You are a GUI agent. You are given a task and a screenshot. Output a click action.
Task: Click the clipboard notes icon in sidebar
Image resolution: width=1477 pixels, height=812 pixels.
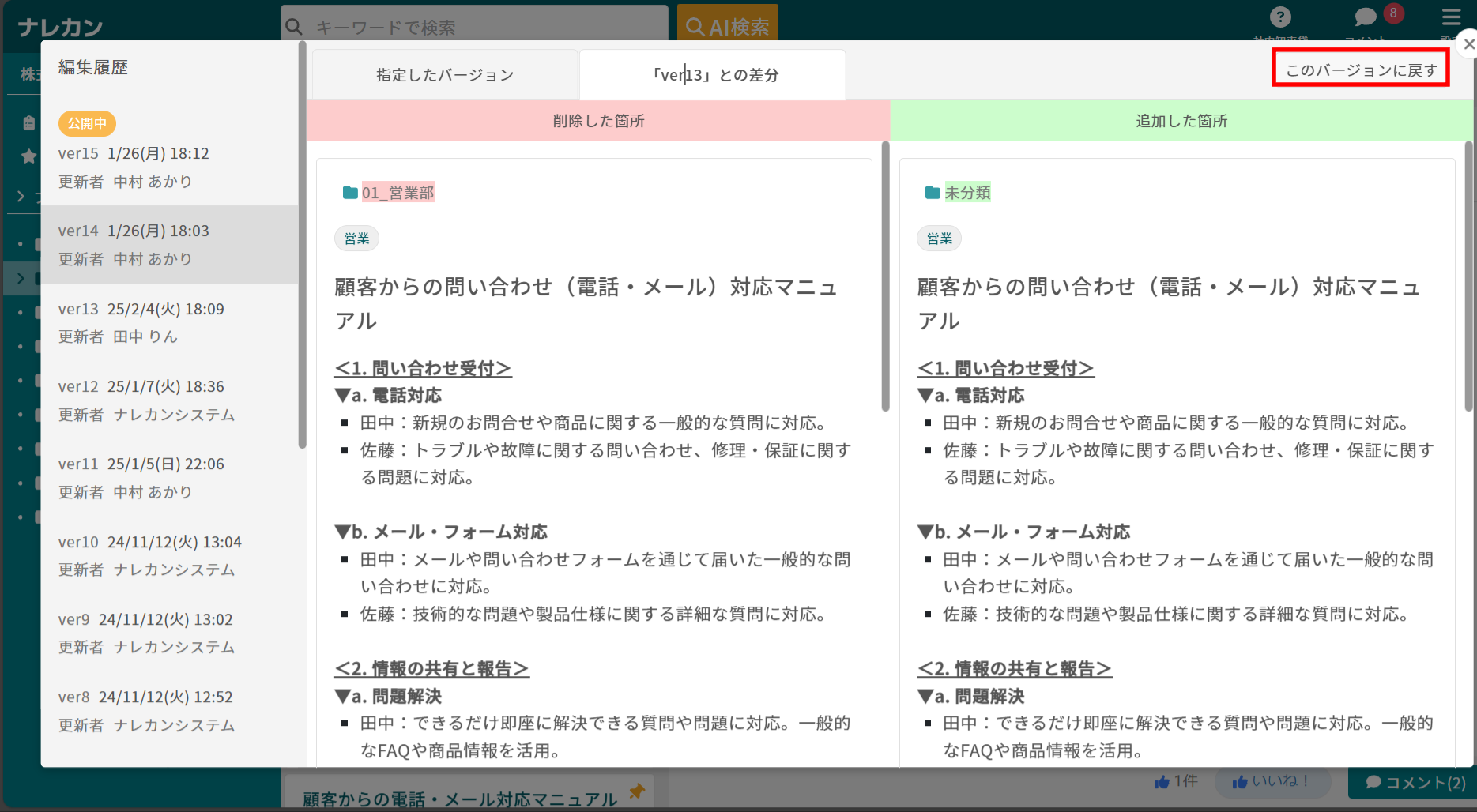click(28, 123)
